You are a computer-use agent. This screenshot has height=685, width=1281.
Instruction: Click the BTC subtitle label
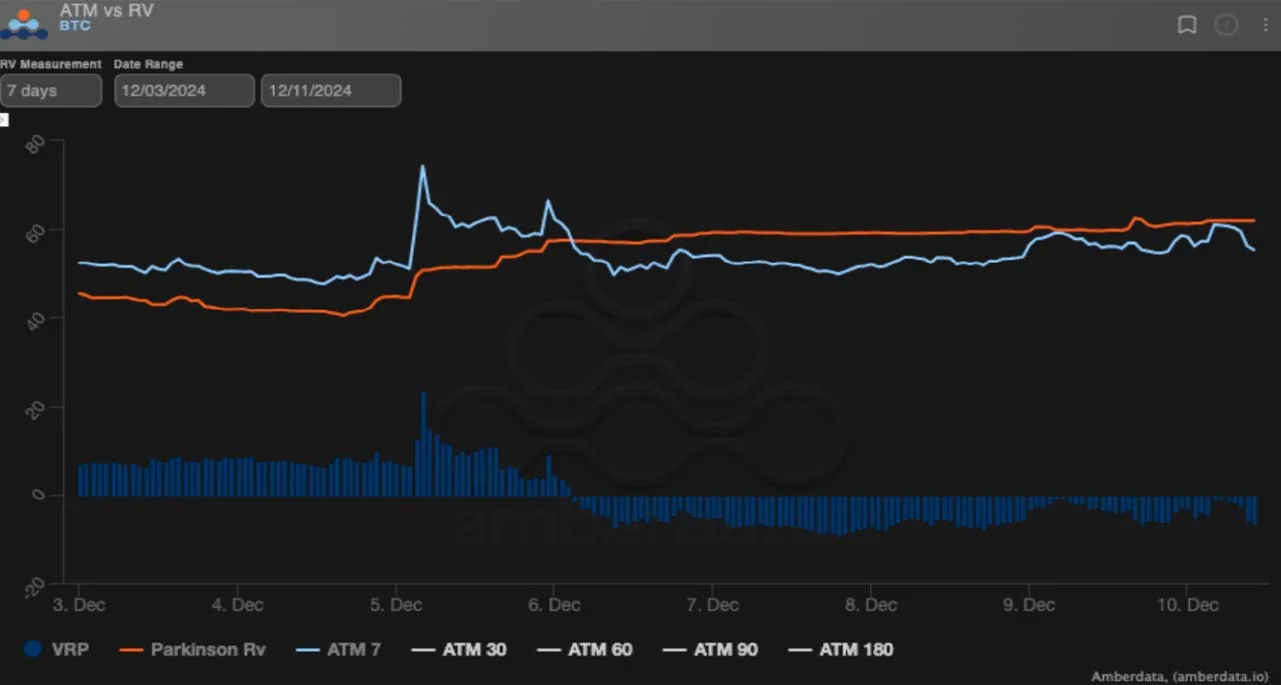(74, 25)
